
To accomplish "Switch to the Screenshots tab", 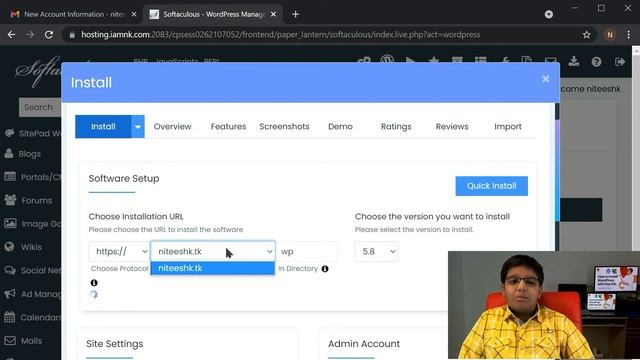I will (x=284, y=127).
